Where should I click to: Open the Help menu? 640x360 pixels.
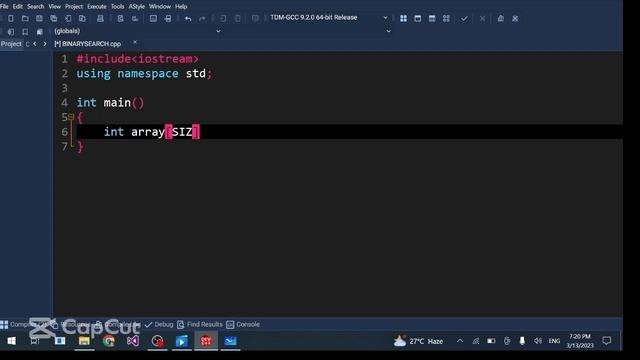coord(181,7)
